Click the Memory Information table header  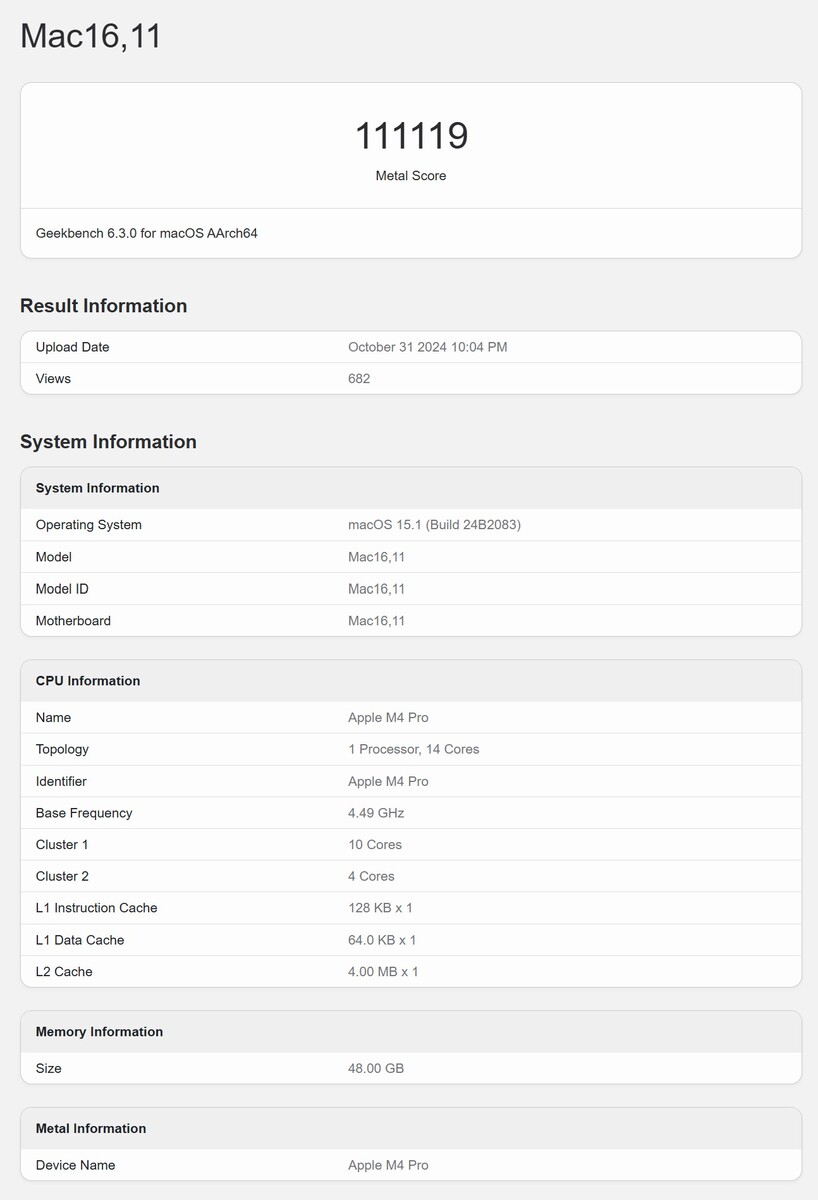point(99,1032)
